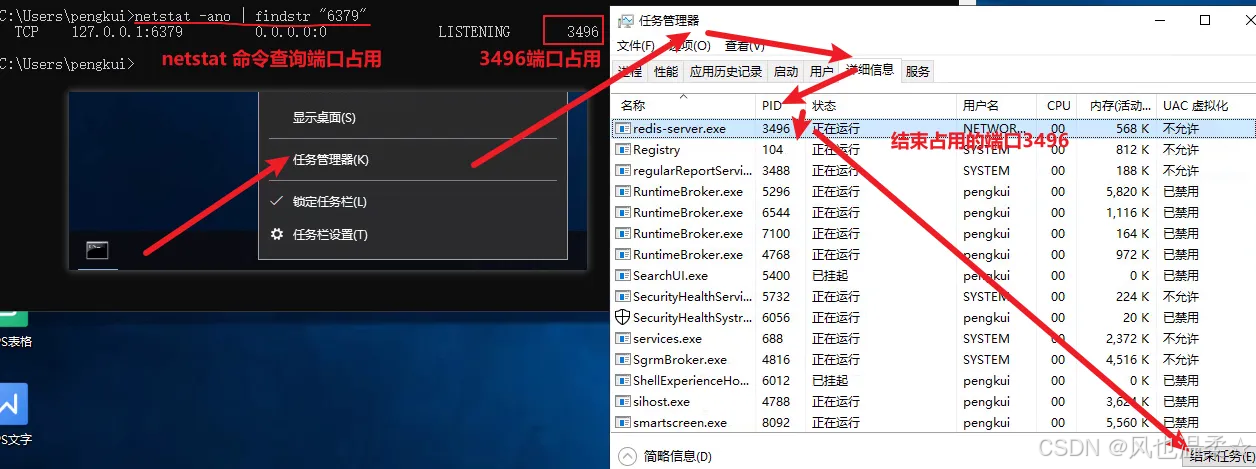Click the SgrmBroker.exe process icon

pyautogui.click(x=623, y=360)
